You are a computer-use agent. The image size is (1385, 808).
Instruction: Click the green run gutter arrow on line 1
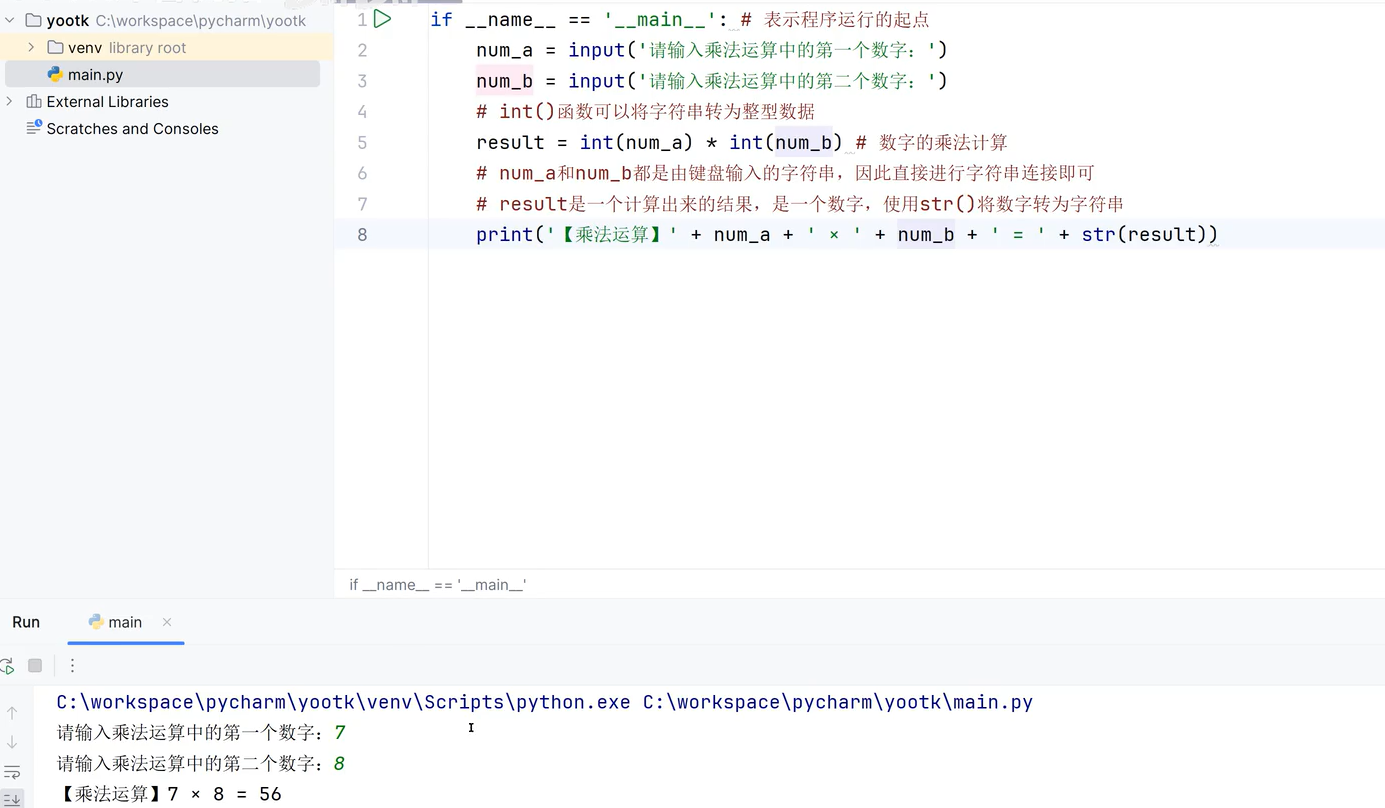382,18
